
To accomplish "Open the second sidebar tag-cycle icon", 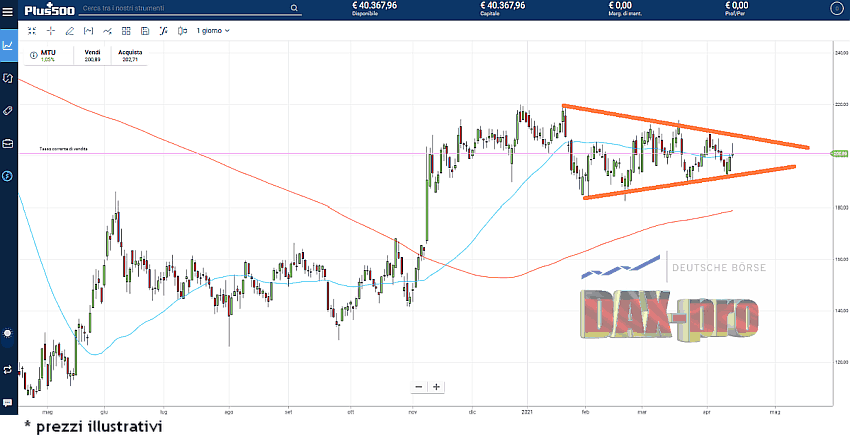I will coord(8,79).
